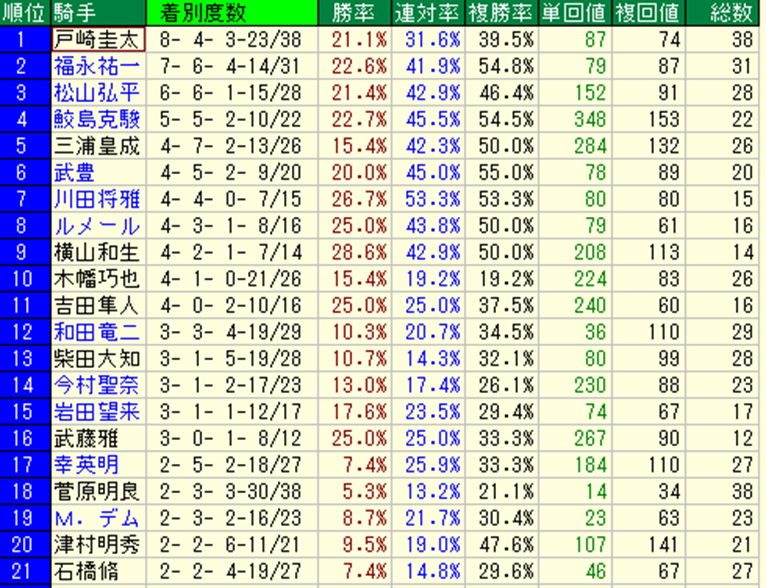Viewport: 766px width, 588px height.
Task: Open jockey link 武豊
Action: (x=74, y=172)
